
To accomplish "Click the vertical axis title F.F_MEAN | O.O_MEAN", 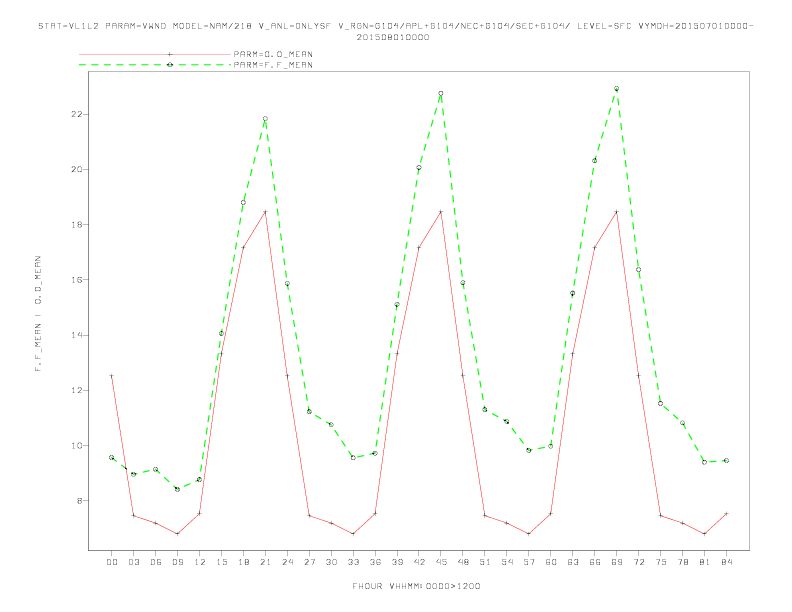I will (x=38, y=314).
